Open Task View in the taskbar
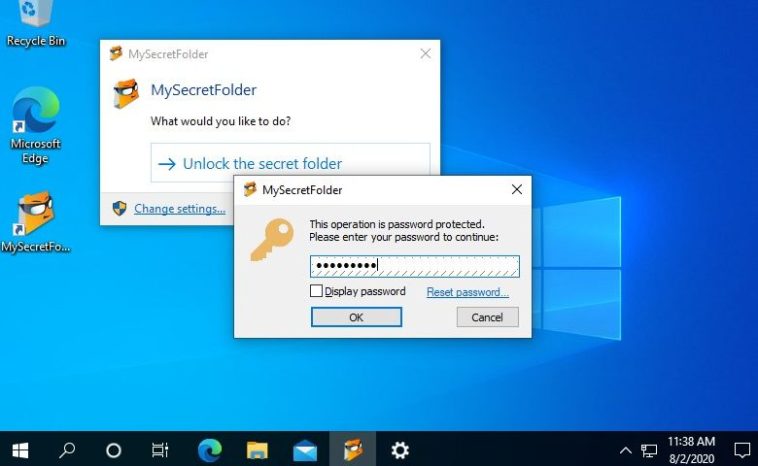This screenshot has height=466, width=758. 160,450
